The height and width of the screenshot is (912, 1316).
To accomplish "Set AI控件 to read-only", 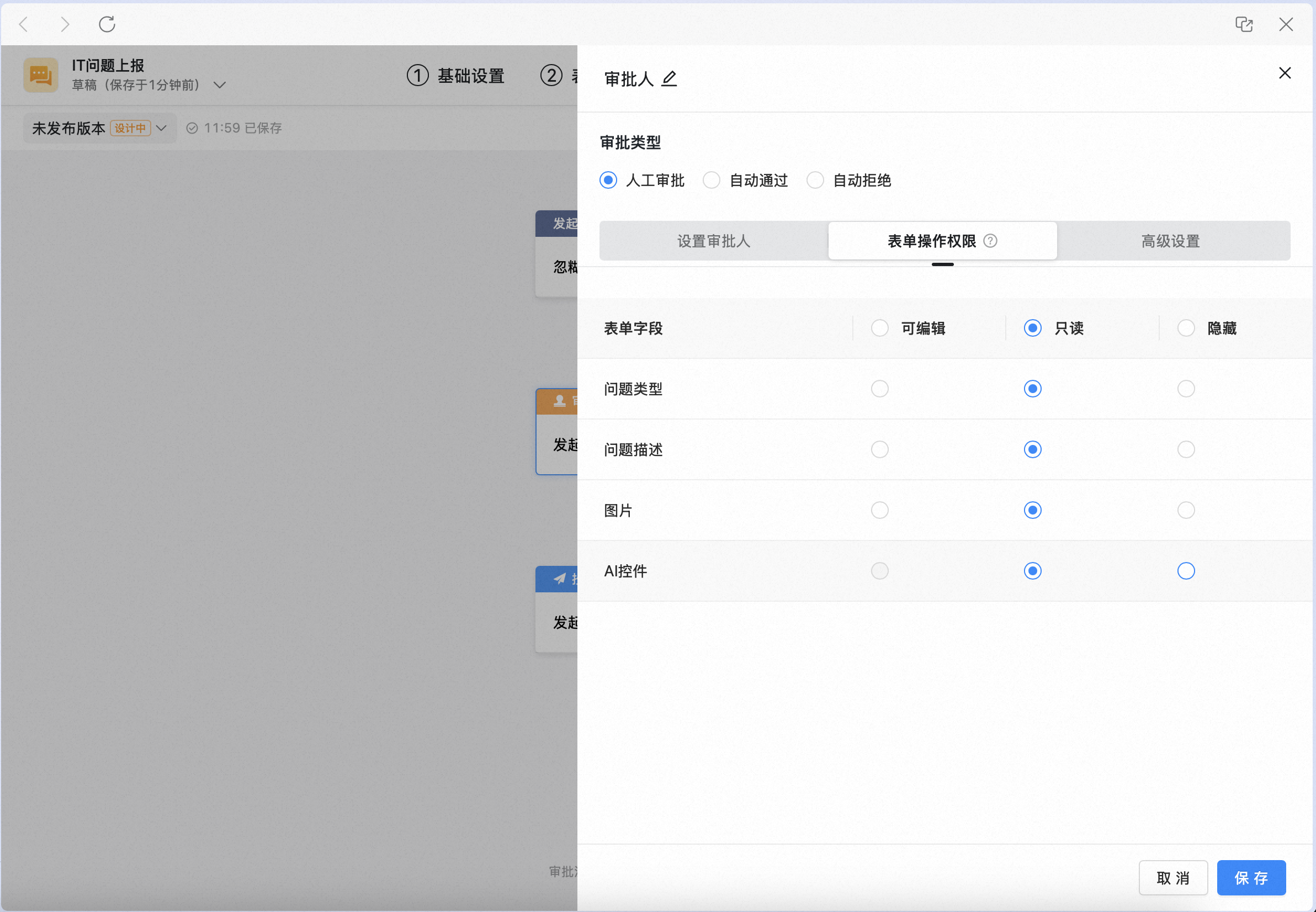I will tap(1033, 571).
